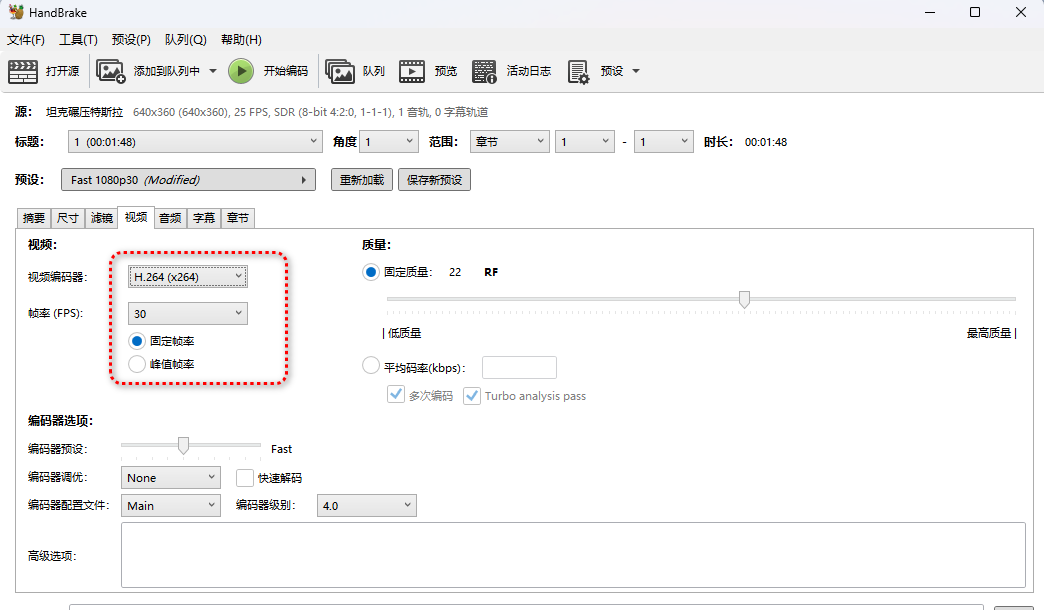Click the Open Source (打开源) label
The image size is (1044, 610).
click(63, 71)
